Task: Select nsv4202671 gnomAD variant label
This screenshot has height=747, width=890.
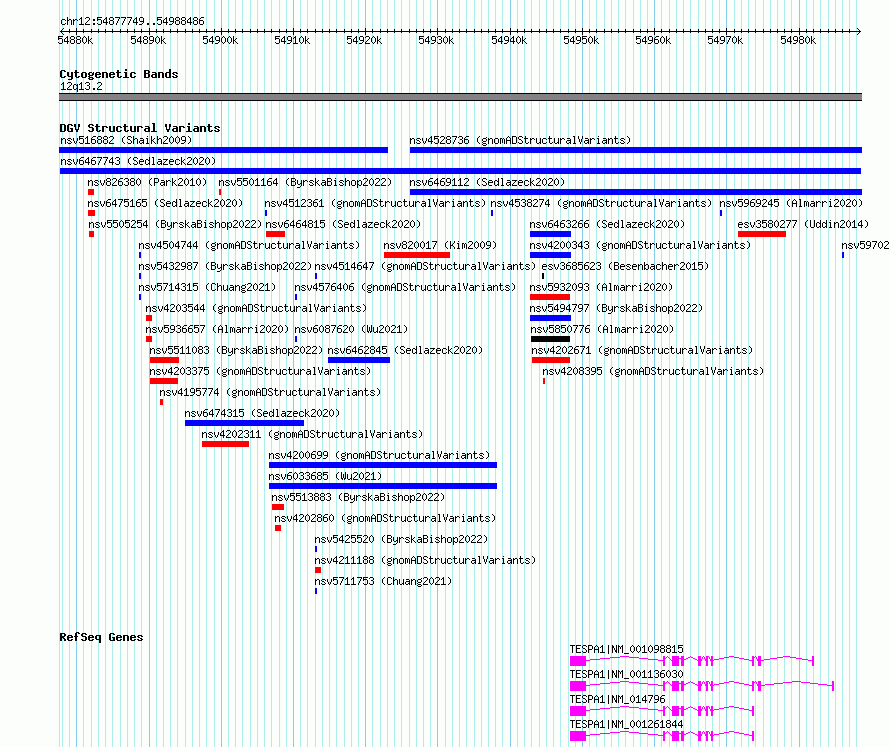Action: pos(642,350)
